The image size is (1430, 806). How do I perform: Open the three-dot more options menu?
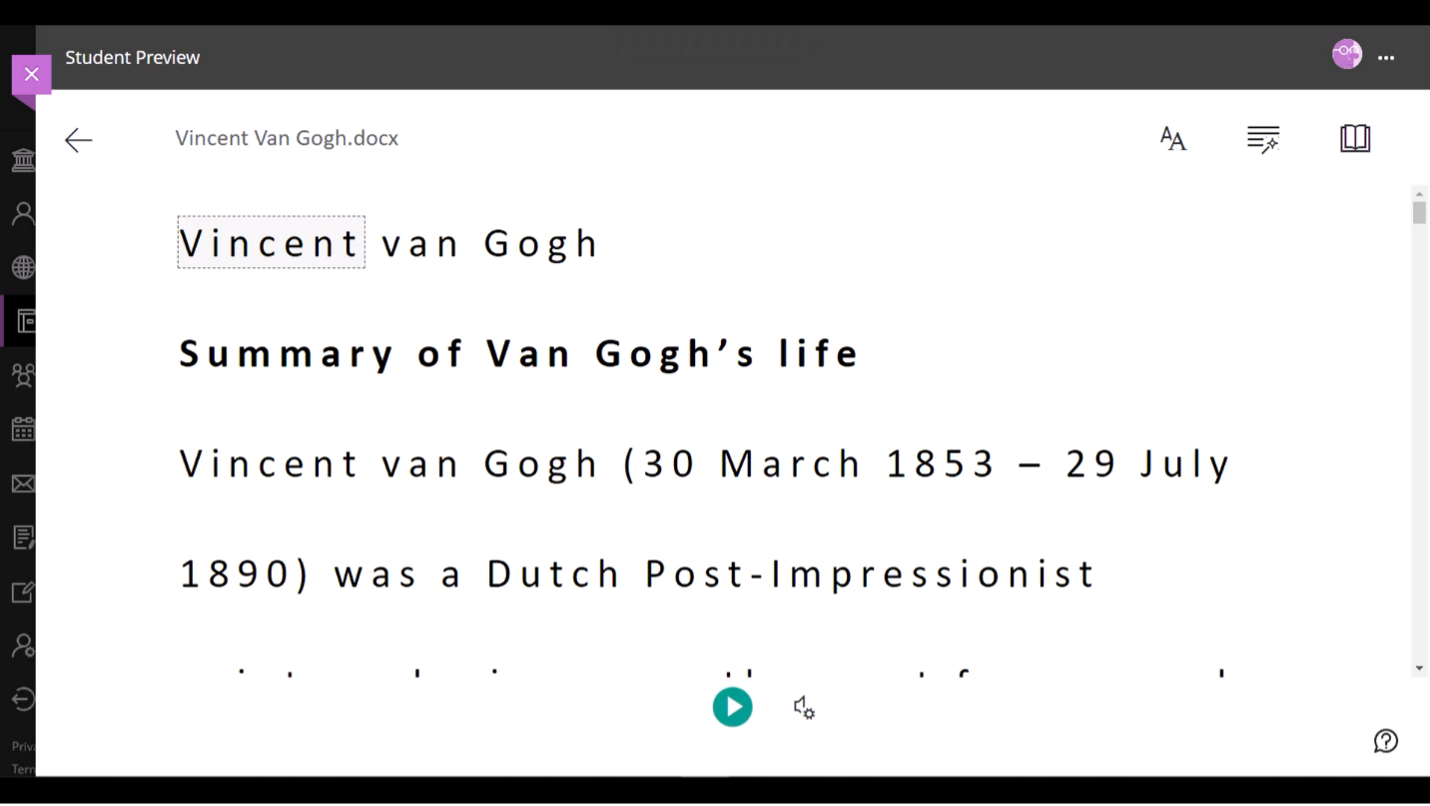click(x=1386, y=58)
